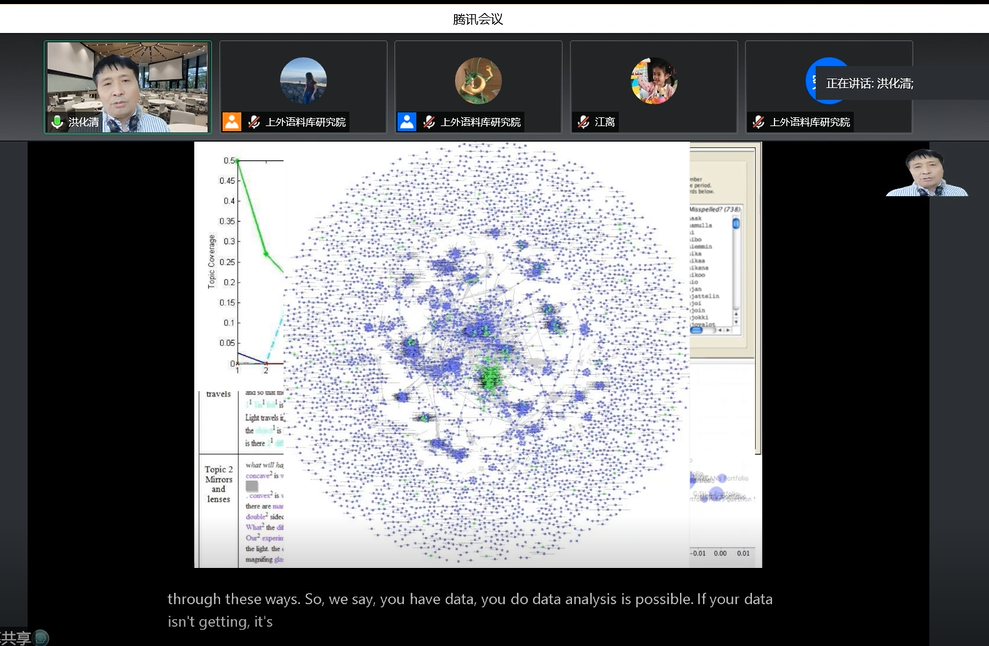Click the horizontal scrollbar under the Misspelled list

tap(711, 330)
